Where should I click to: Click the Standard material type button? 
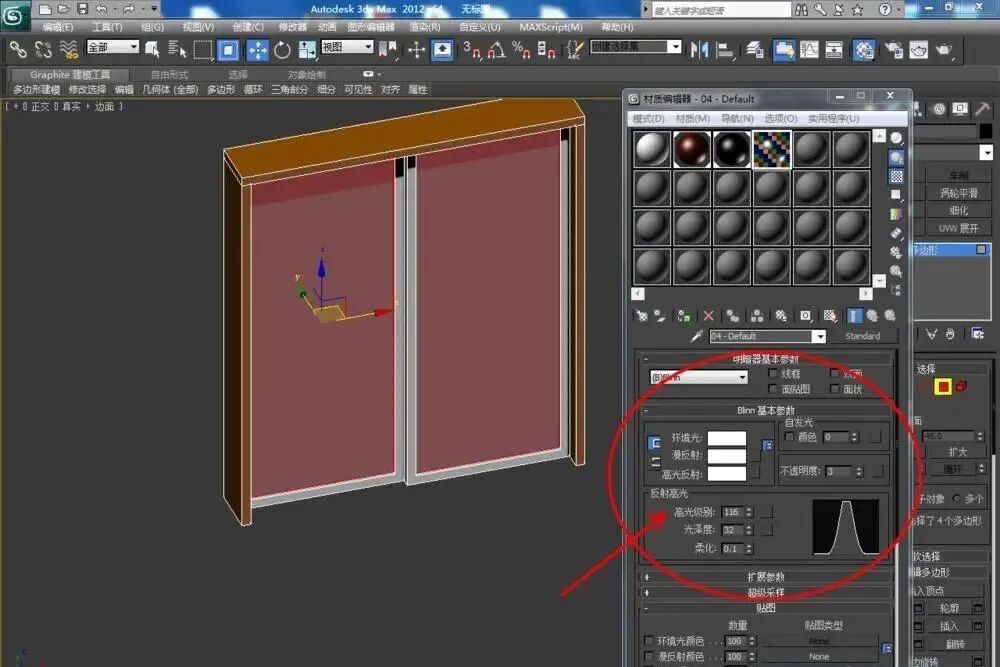pos(862,336)
